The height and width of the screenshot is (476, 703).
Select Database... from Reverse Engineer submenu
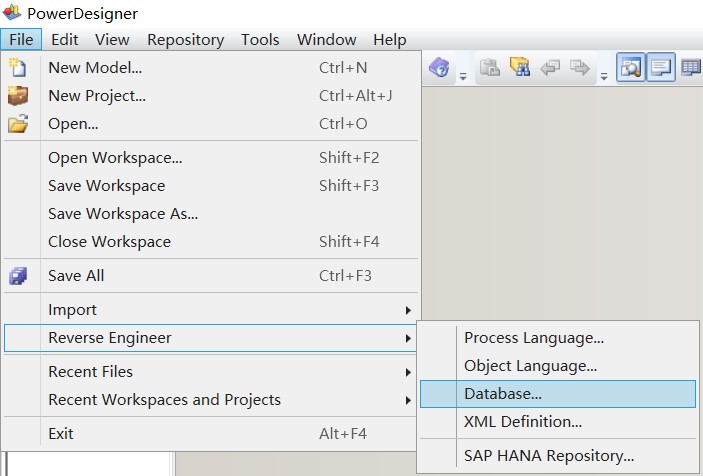503,394
